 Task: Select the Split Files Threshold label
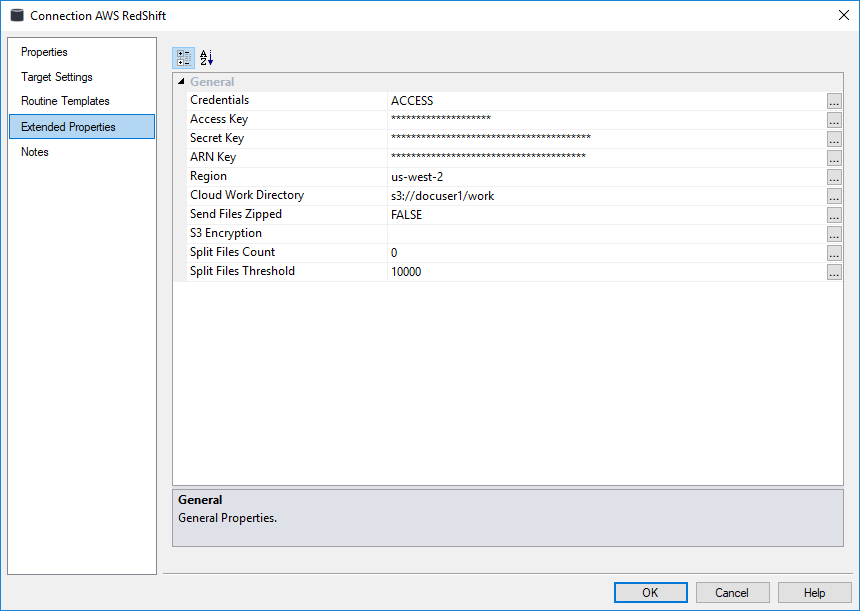[242, 271]
